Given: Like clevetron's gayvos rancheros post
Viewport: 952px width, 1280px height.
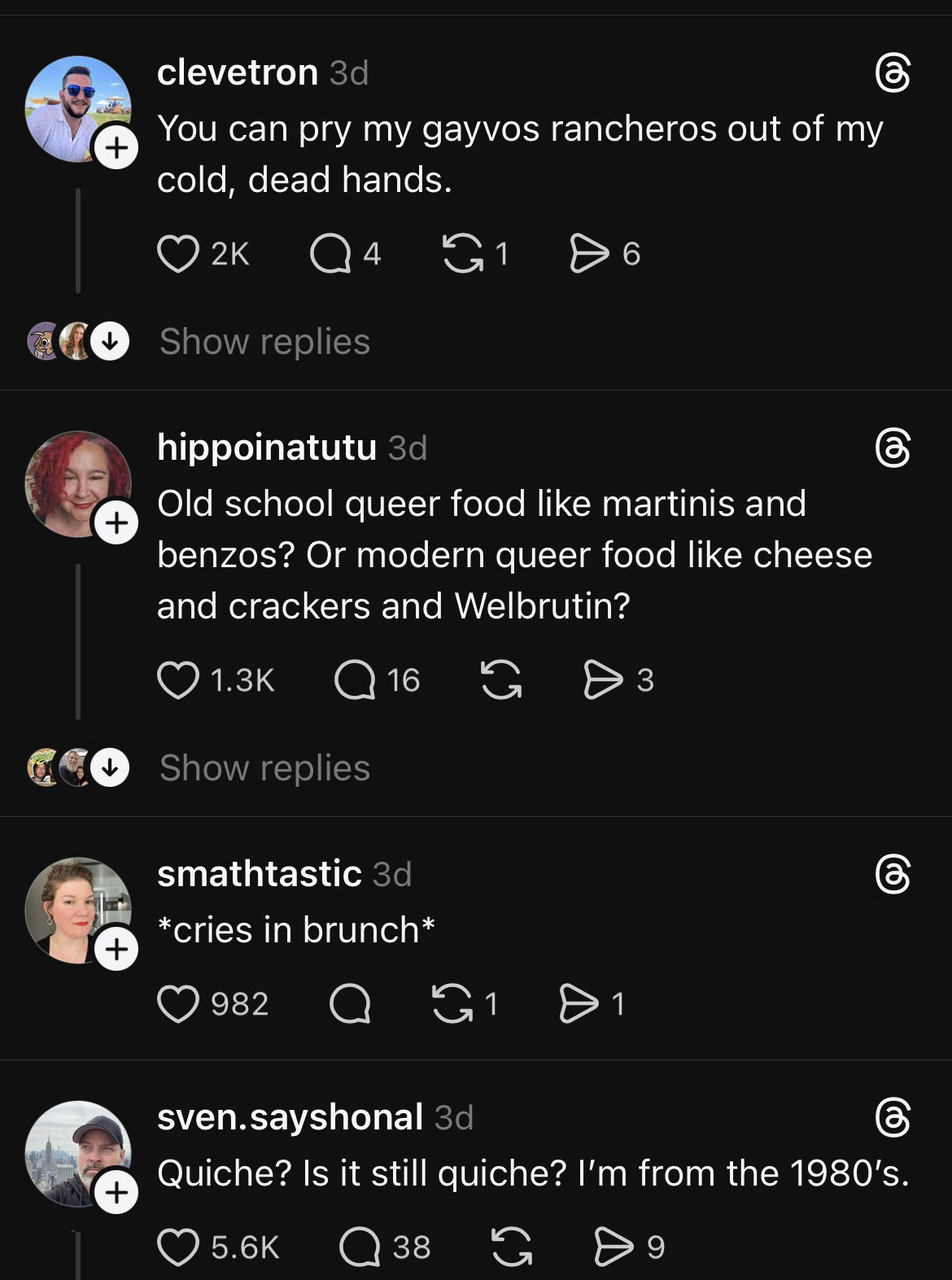Looking at the screenshot, I should click(x=178, y=254).
